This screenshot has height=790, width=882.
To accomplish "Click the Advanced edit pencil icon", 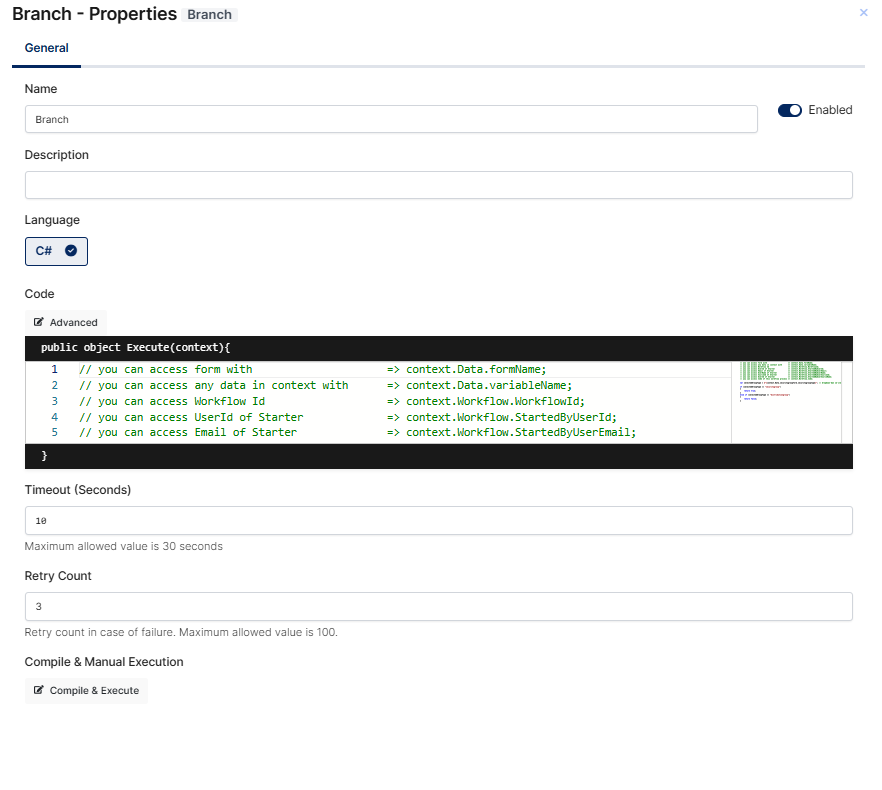I will [x=38, y=322].
